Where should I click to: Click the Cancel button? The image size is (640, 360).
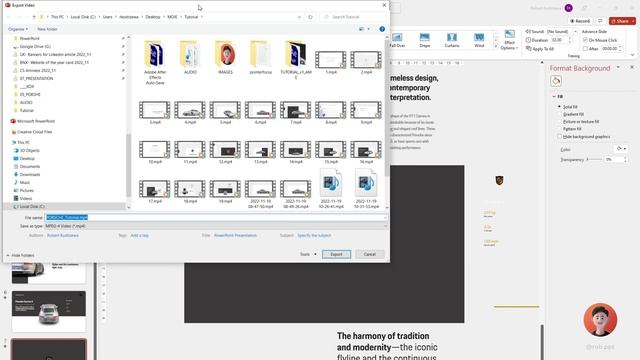coord(370,254)
